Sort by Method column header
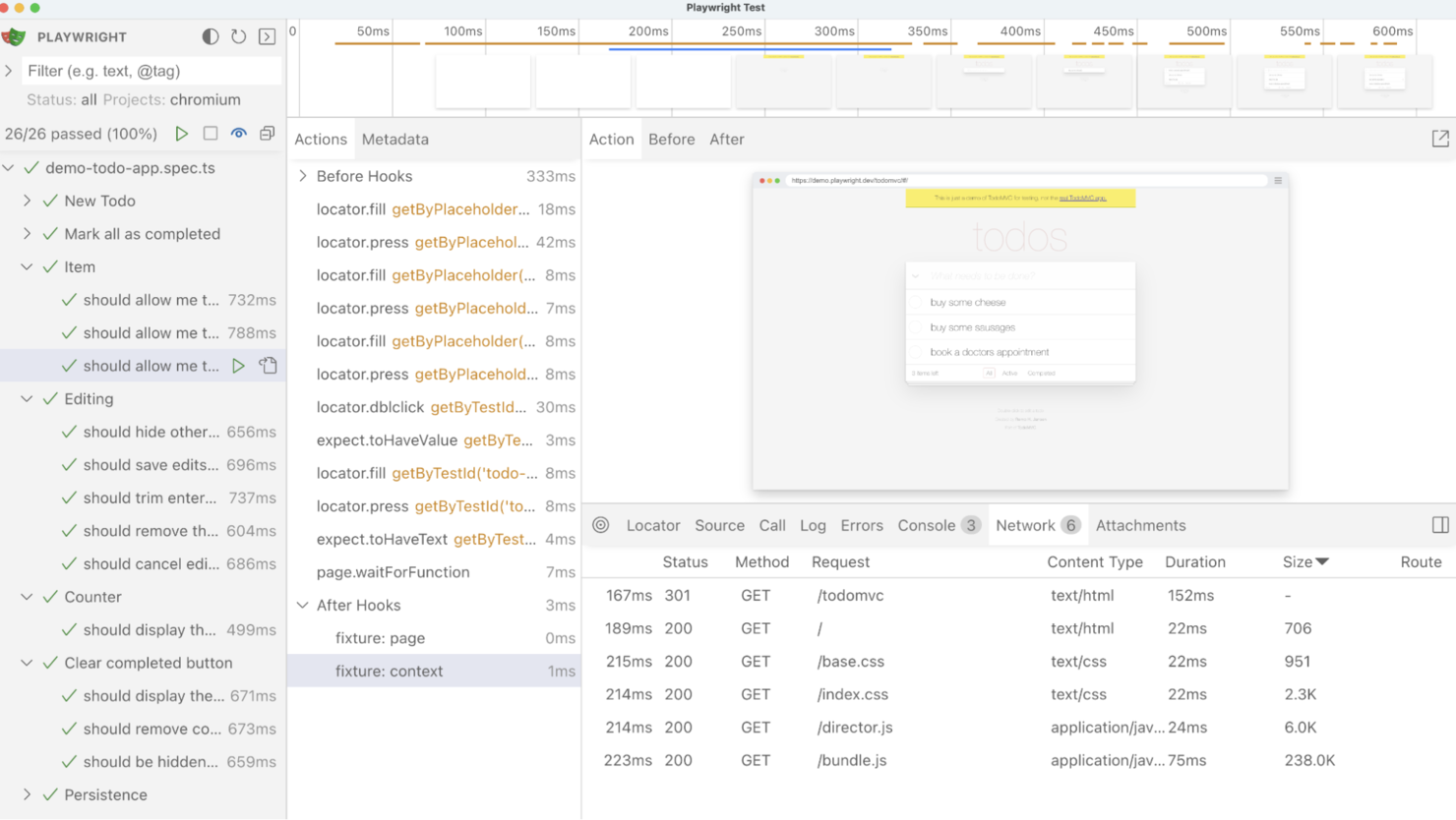1456x820 pixels. pyautogui.click(x=761, y=561)
